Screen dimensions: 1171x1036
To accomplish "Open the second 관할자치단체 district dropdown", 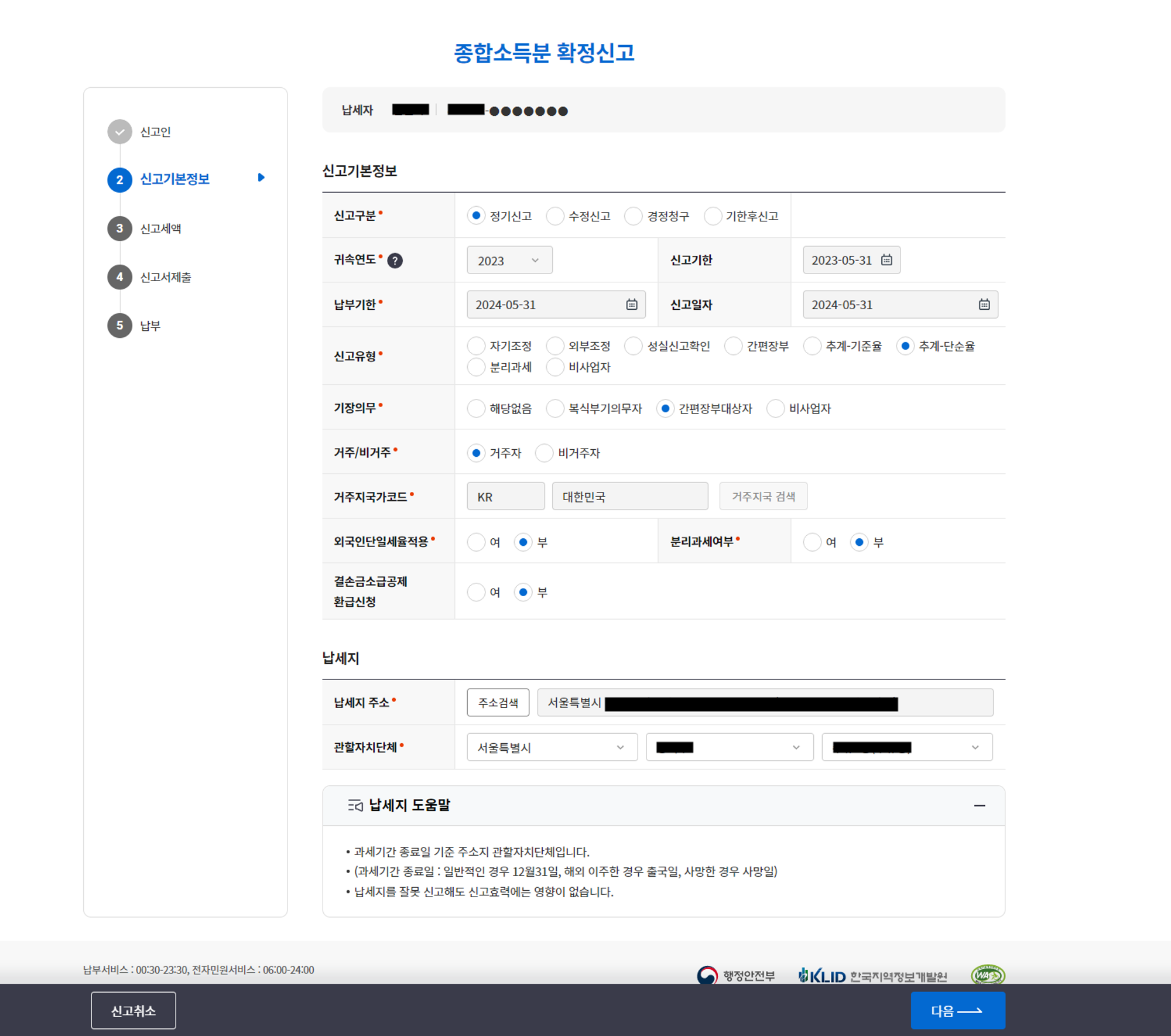I will coord(730,747).
